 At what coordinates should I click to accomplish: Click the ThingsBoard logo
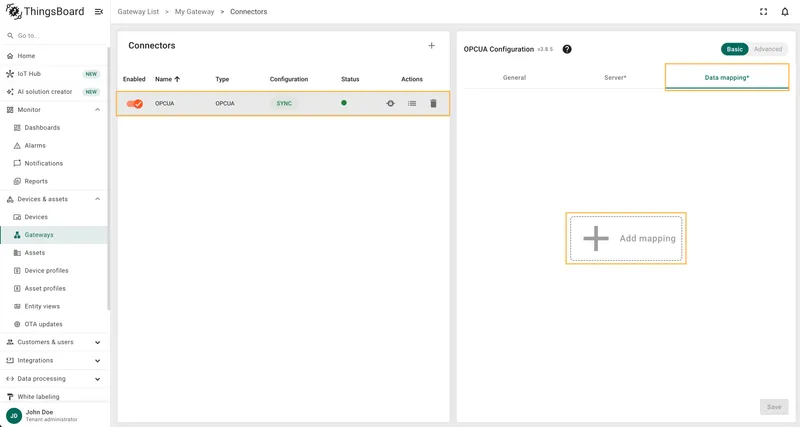[x=45, y=12]
